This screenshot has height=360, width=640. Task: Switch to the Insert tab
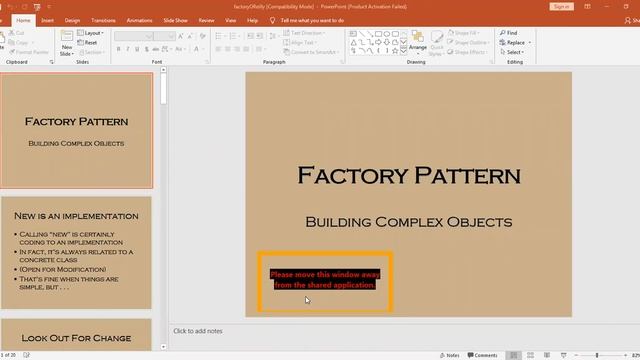click(47, 20)
